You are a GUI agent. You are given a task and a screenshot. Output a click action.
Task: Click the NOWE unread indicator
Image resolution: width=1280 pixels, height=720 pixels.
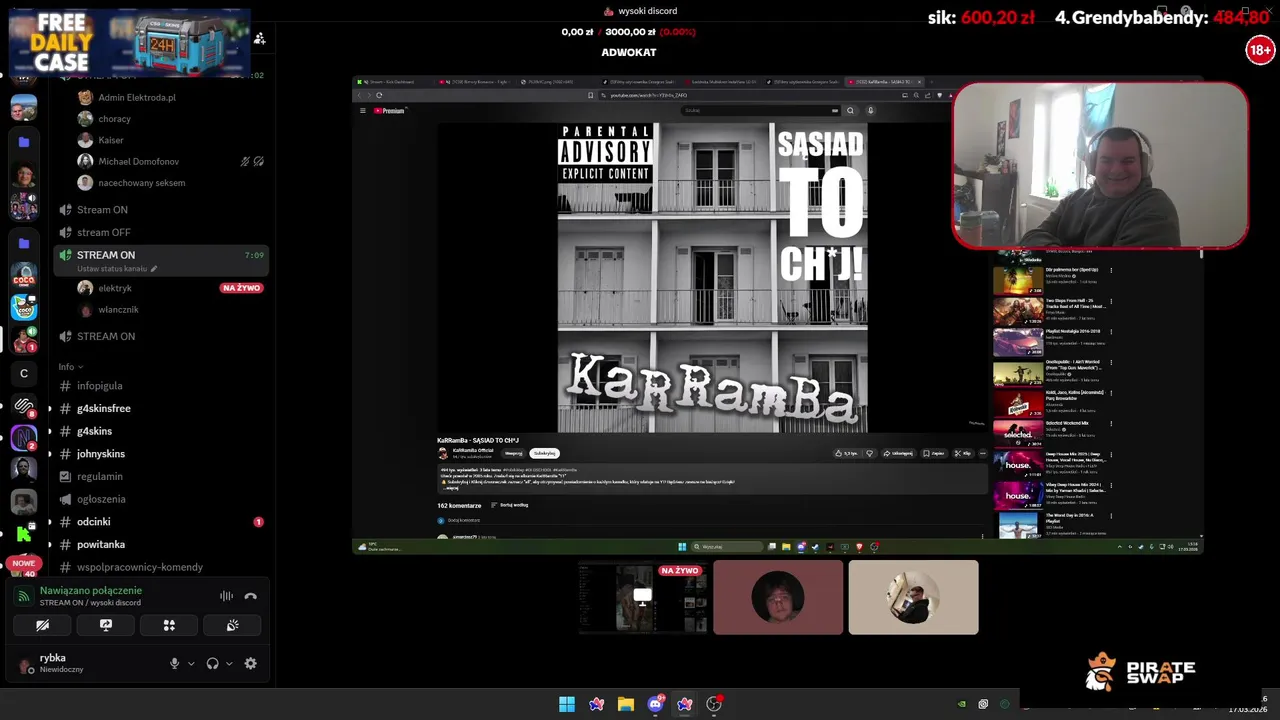pyautogui.click(x=23, y=563)
